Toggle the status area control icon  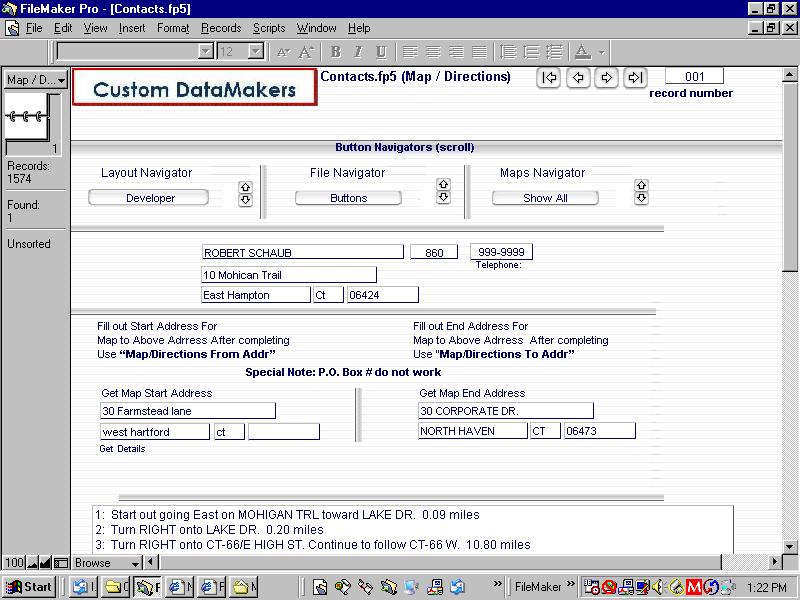click(x=61, y=563)
